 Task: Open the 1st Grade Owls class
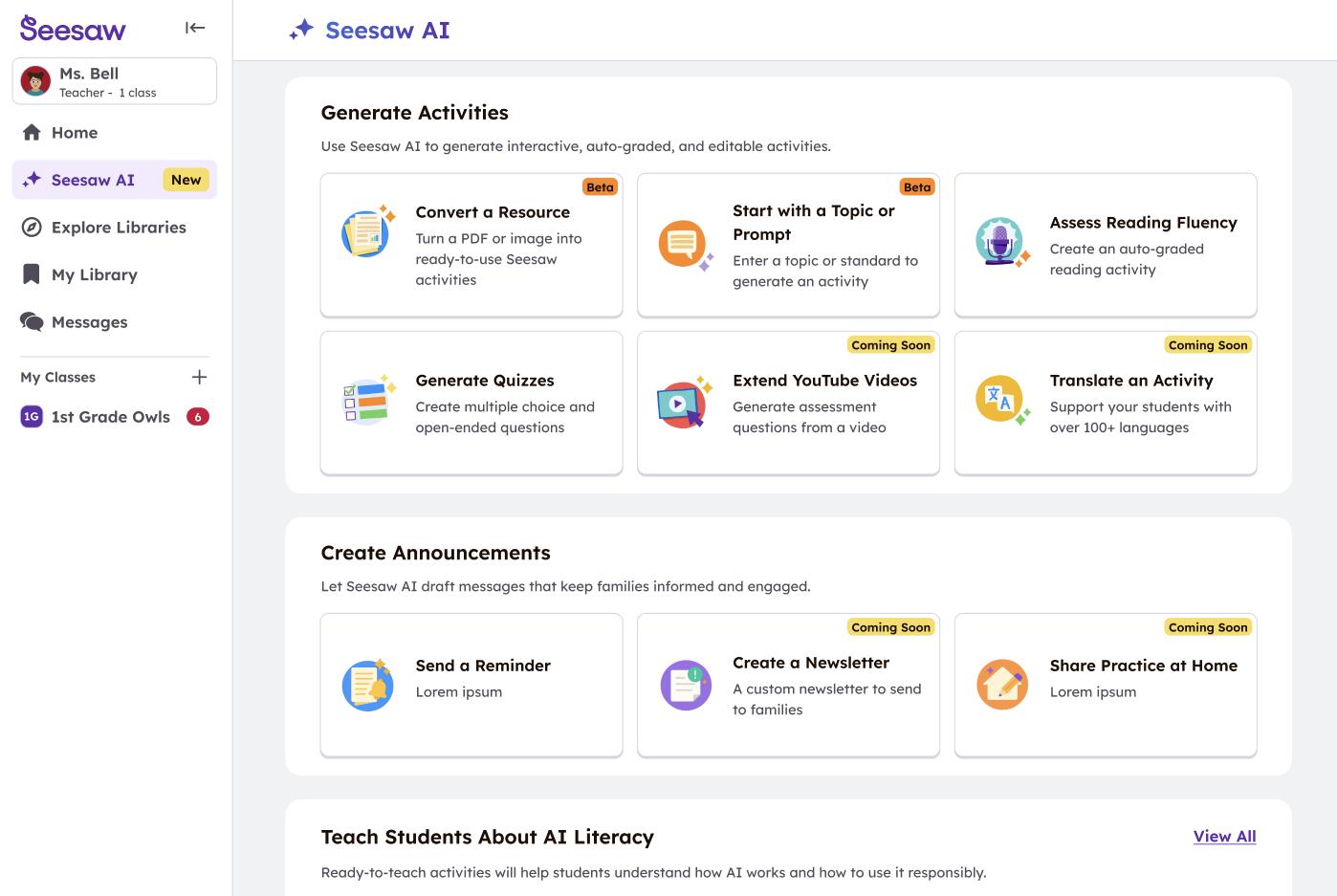tap(115, 417)
